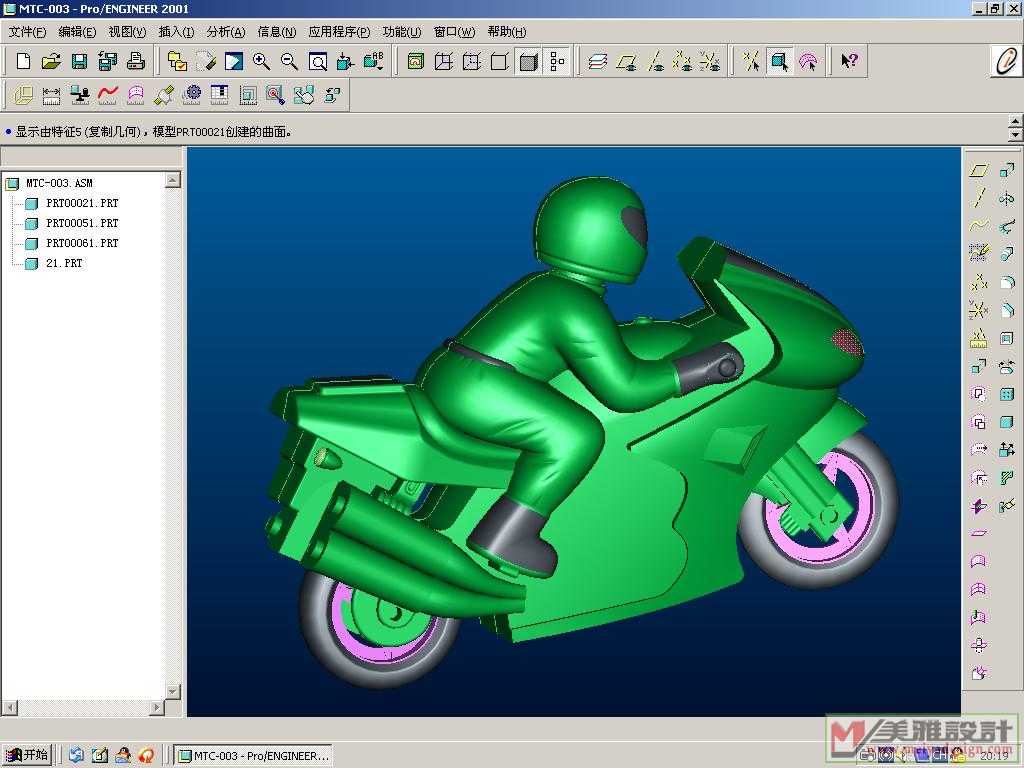Toggle the geometry selection filter cube icon
This screenshot has width=1024, height=768.
tap(780, 61)
